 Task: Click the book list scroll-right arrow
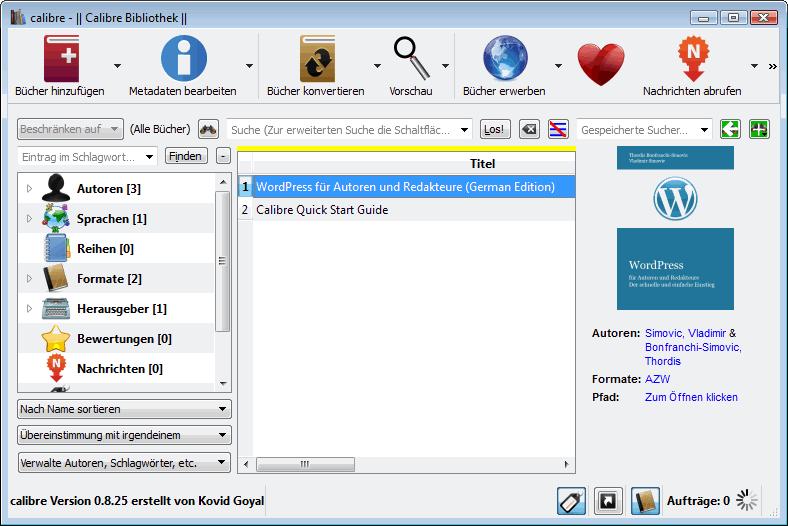coord(566,464)
